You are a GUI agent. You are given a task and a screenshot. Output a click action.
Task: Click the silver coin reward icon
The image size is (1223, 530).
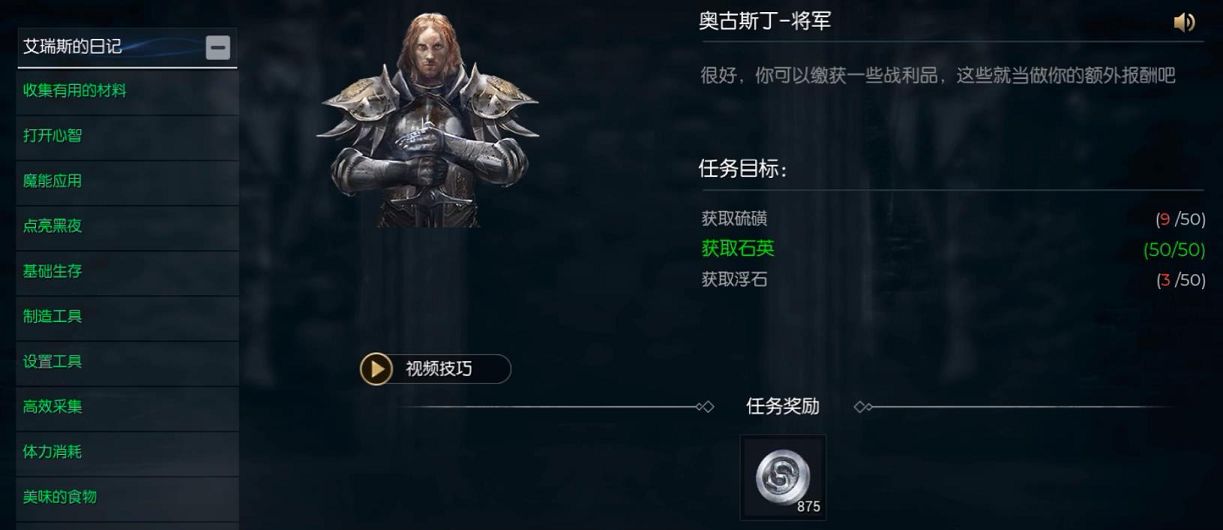[x=783, y=477]
